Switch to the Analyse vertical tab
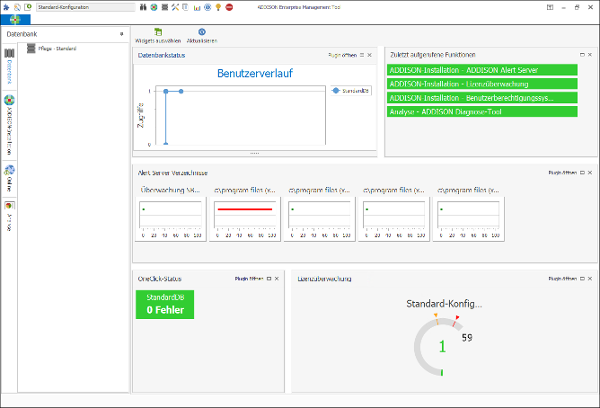600x408 pixels. pos(10,216)
